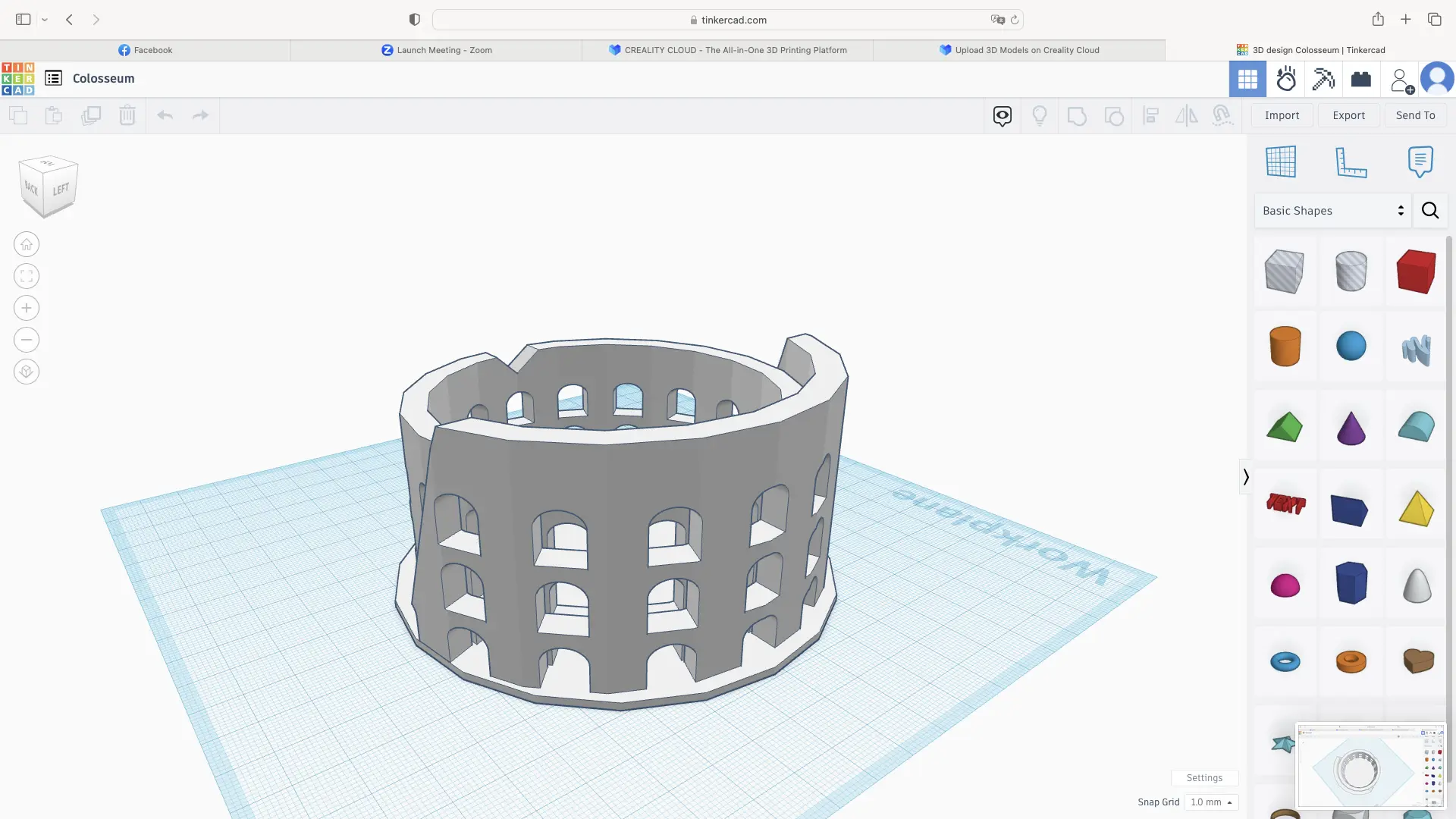Open the Snap Grid 1.0 mm dropdown
Screen dimensions: 1456x819
(1211, 802)
